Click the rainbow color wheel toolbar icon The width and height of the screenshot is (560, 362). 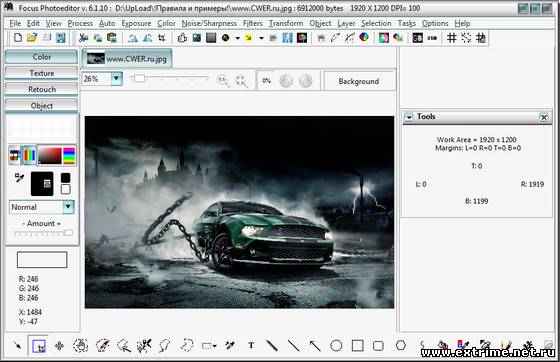[364, 37]
